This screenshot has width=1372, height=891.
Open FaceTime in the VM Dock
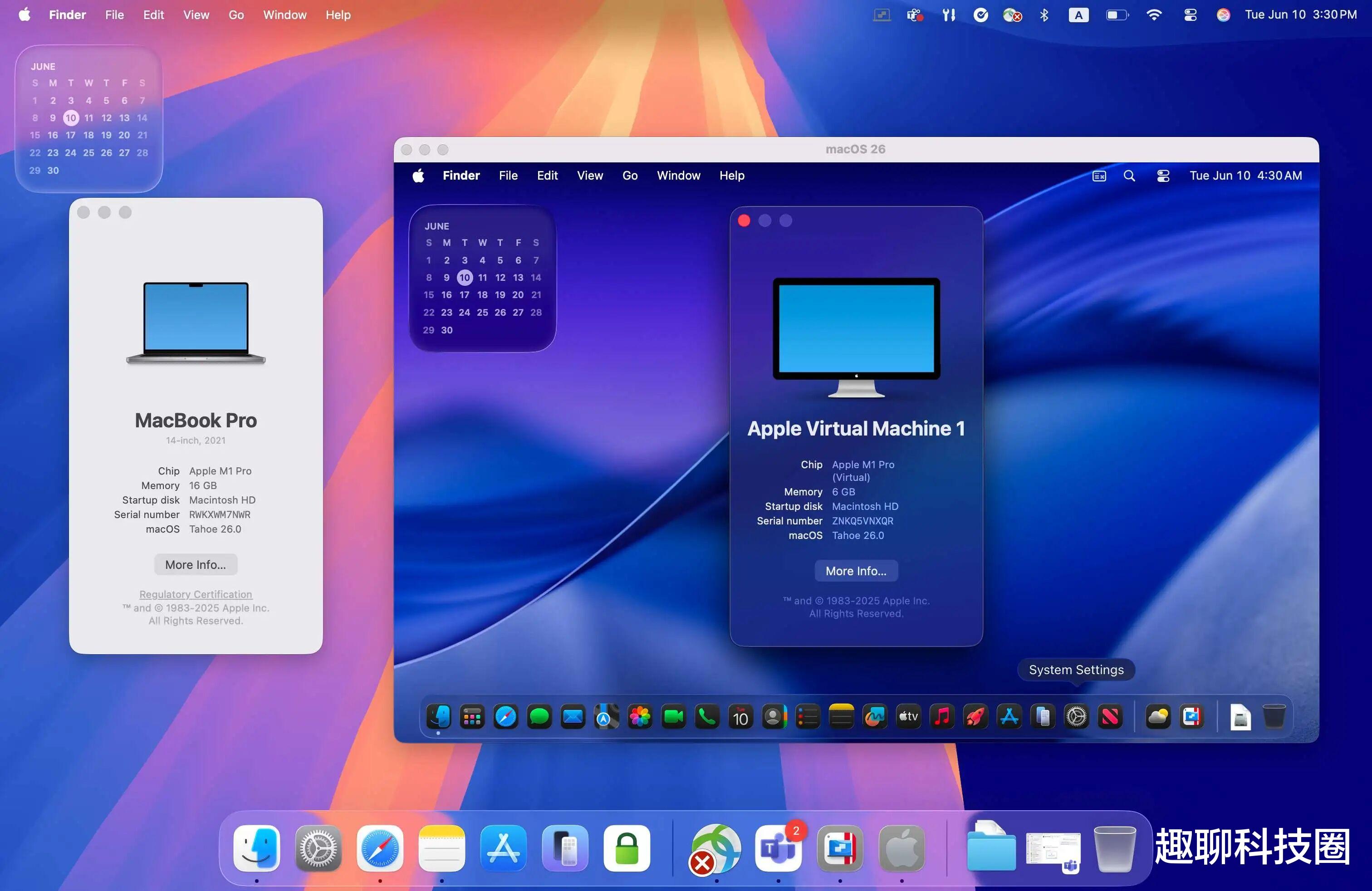click(673, 716)
